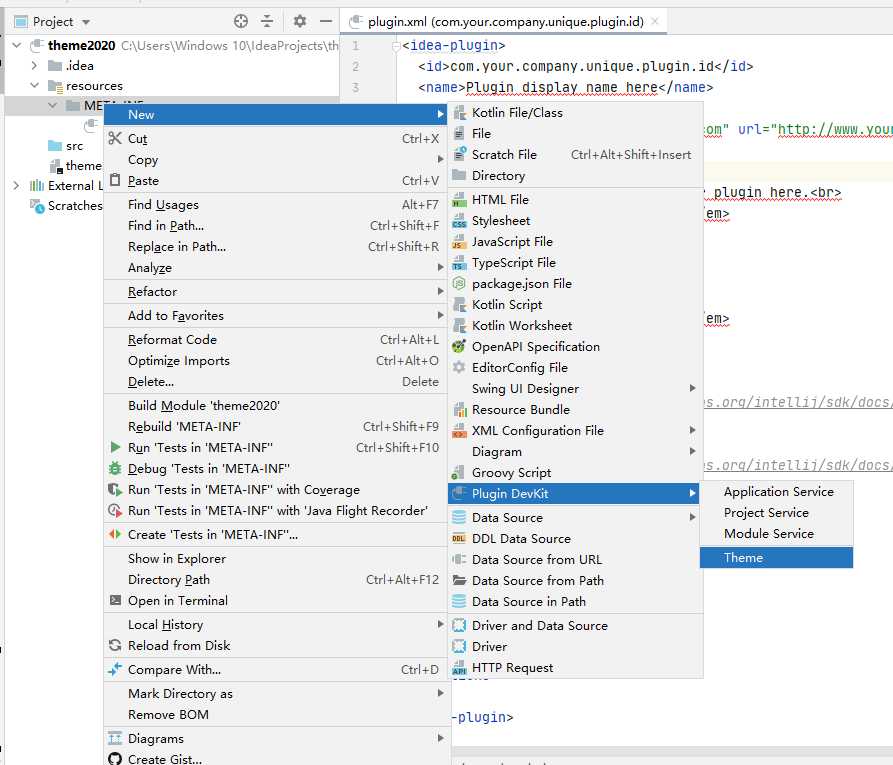Open the Refactor submenu
The width and height of the screenshot is (893, 765).
(x=275, y=292)
